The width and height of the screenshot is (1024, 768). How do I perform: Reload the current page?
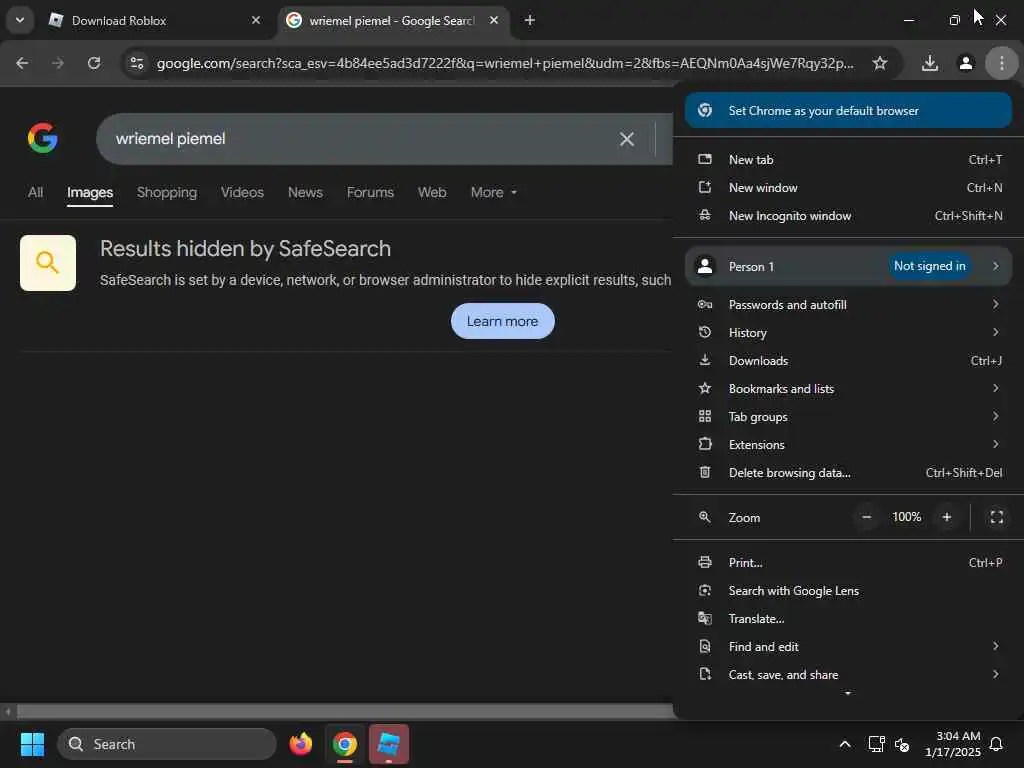coord(94,63)
